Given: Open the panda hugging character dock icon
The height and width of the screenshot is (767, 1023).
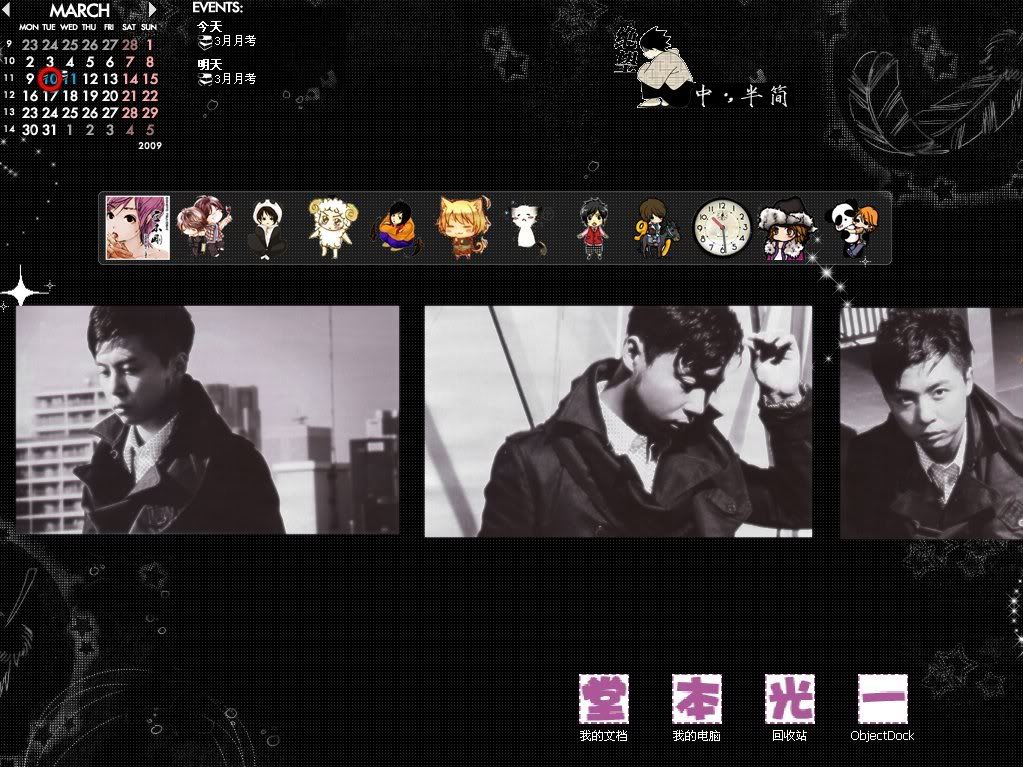Looking at the screenshot, I should 853,229.
